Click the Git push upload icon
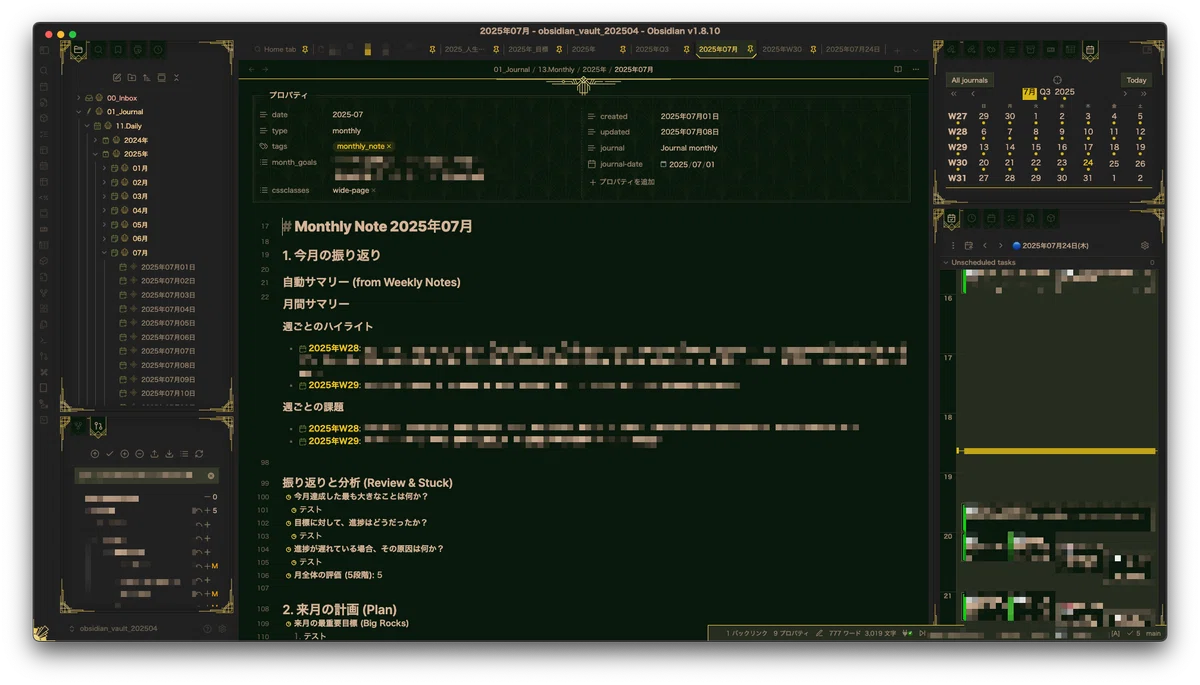This screenshot has height=685, width=1200. (155, 454)
